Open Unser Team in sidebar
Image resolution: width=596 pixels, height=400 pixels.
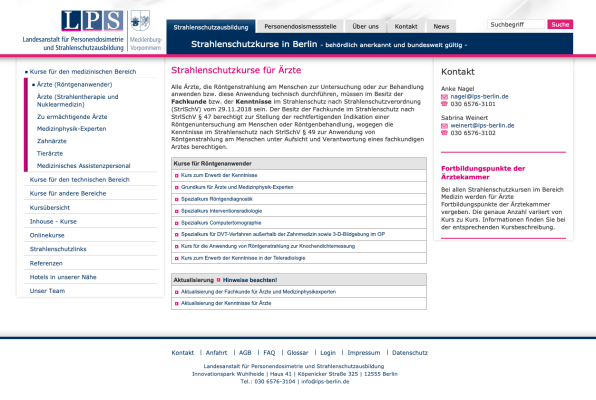pos(48,291)
